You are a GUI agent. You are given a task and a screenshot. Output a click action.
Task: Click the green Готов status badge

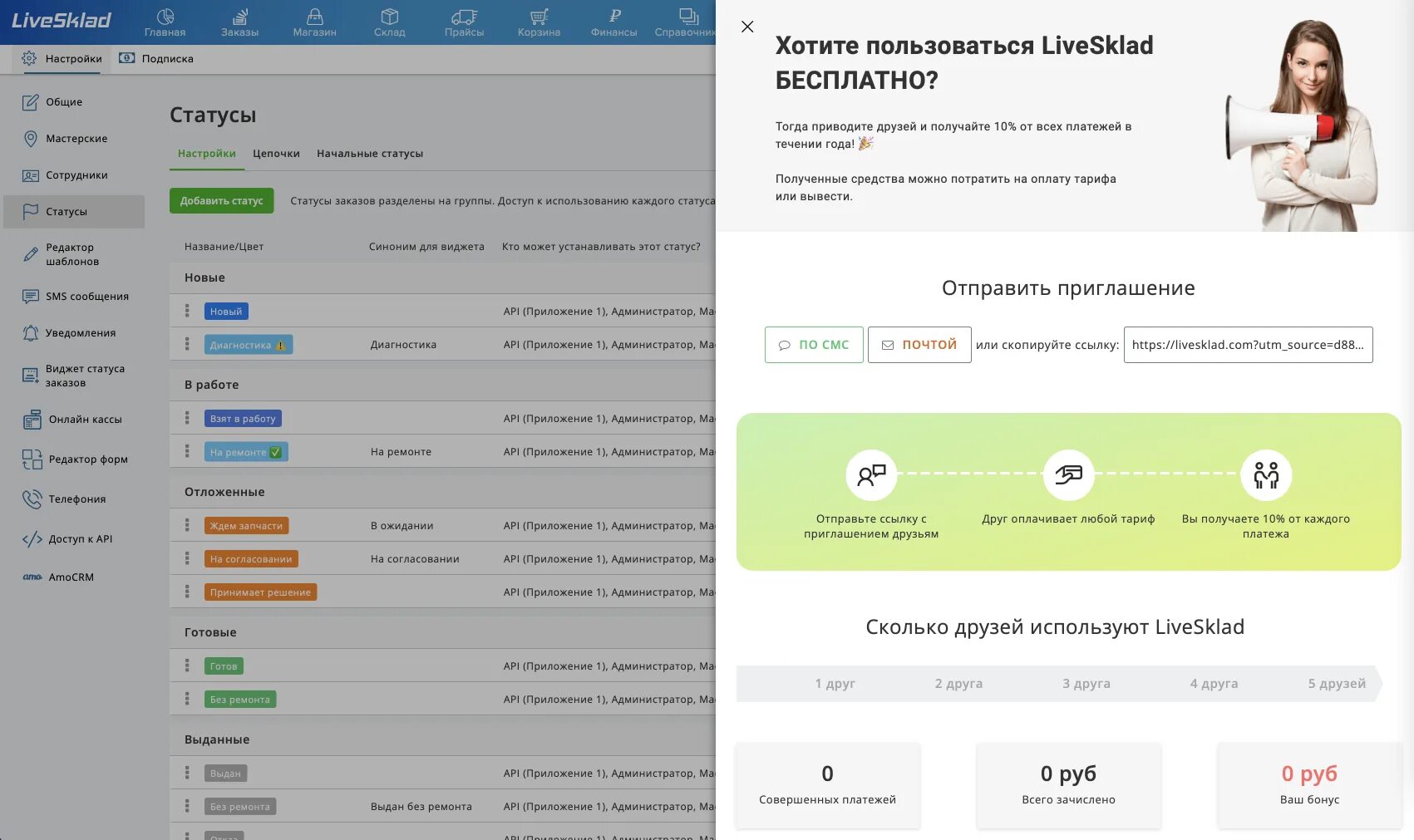(x=224, y=666)
